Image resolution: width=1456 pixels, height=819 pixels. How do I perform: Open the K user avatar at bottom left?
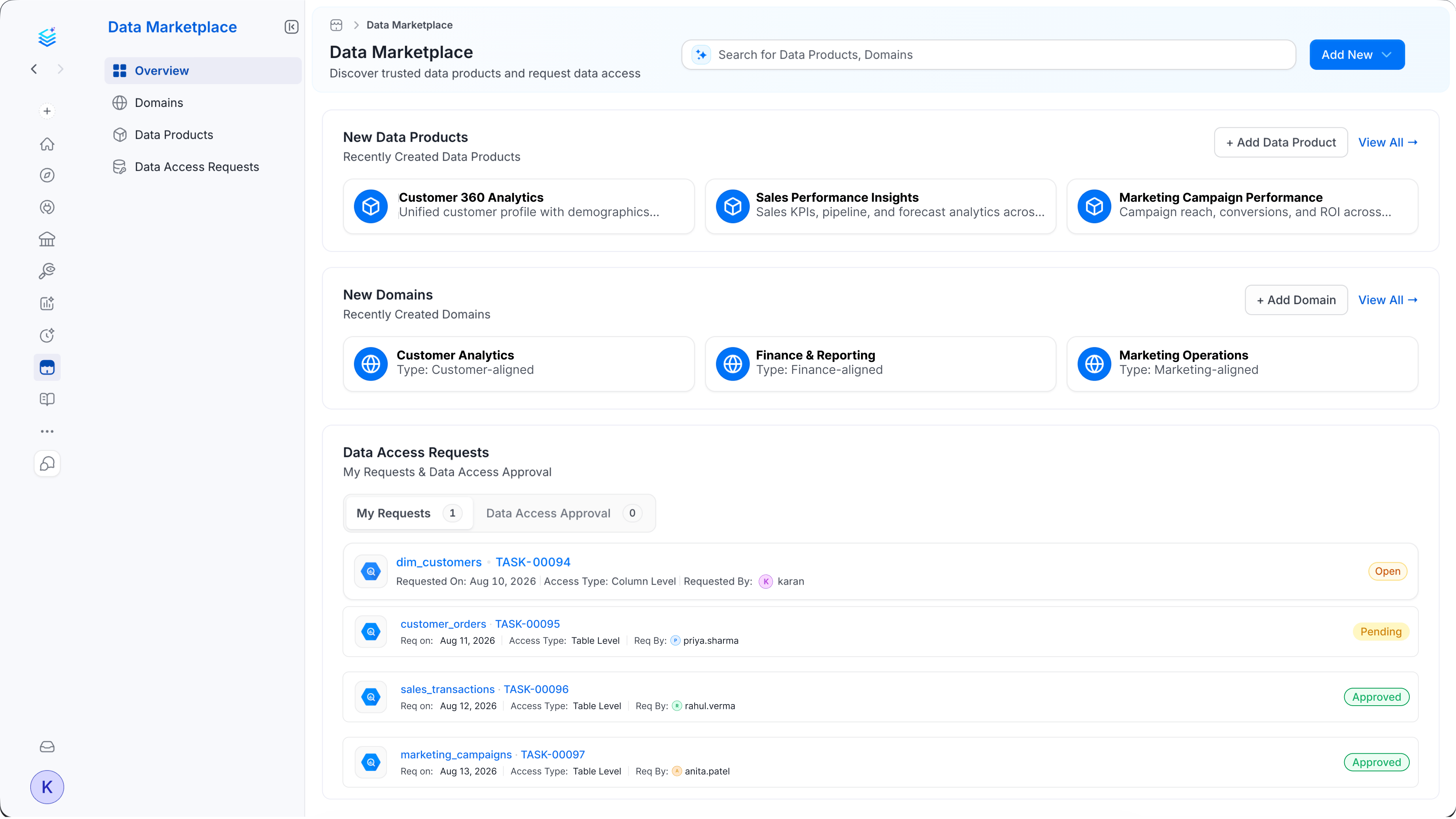tap(47, 787)
